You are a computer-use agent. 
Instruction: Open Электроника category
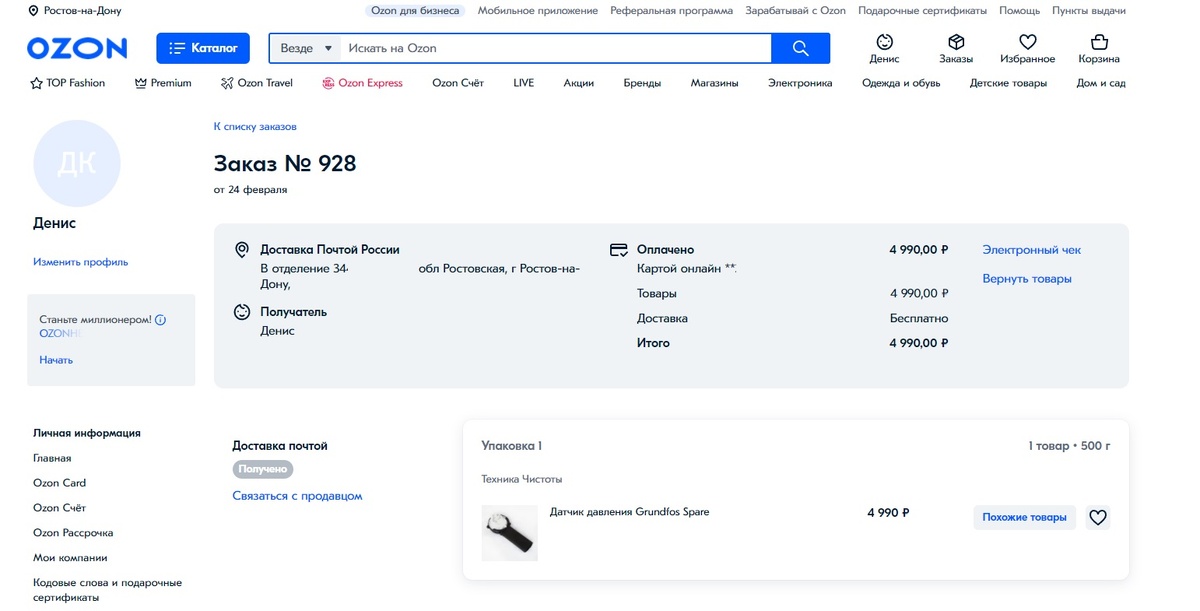pyautogui.click(x=800, y=83)
